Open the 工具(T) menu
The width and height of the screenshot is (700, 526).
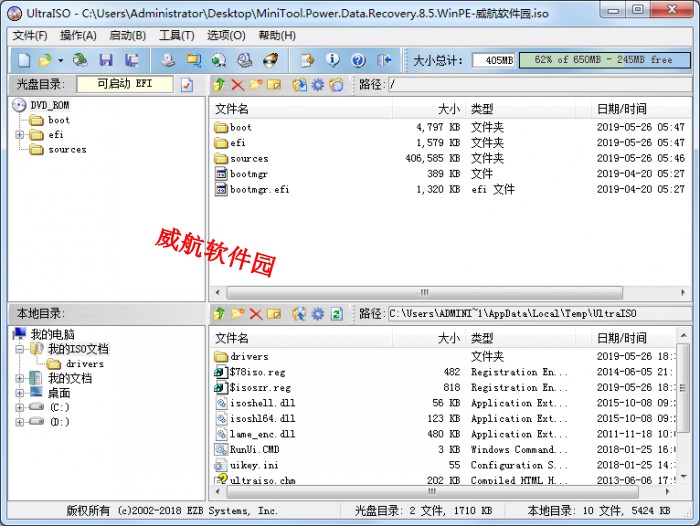[x=176, y=35]
